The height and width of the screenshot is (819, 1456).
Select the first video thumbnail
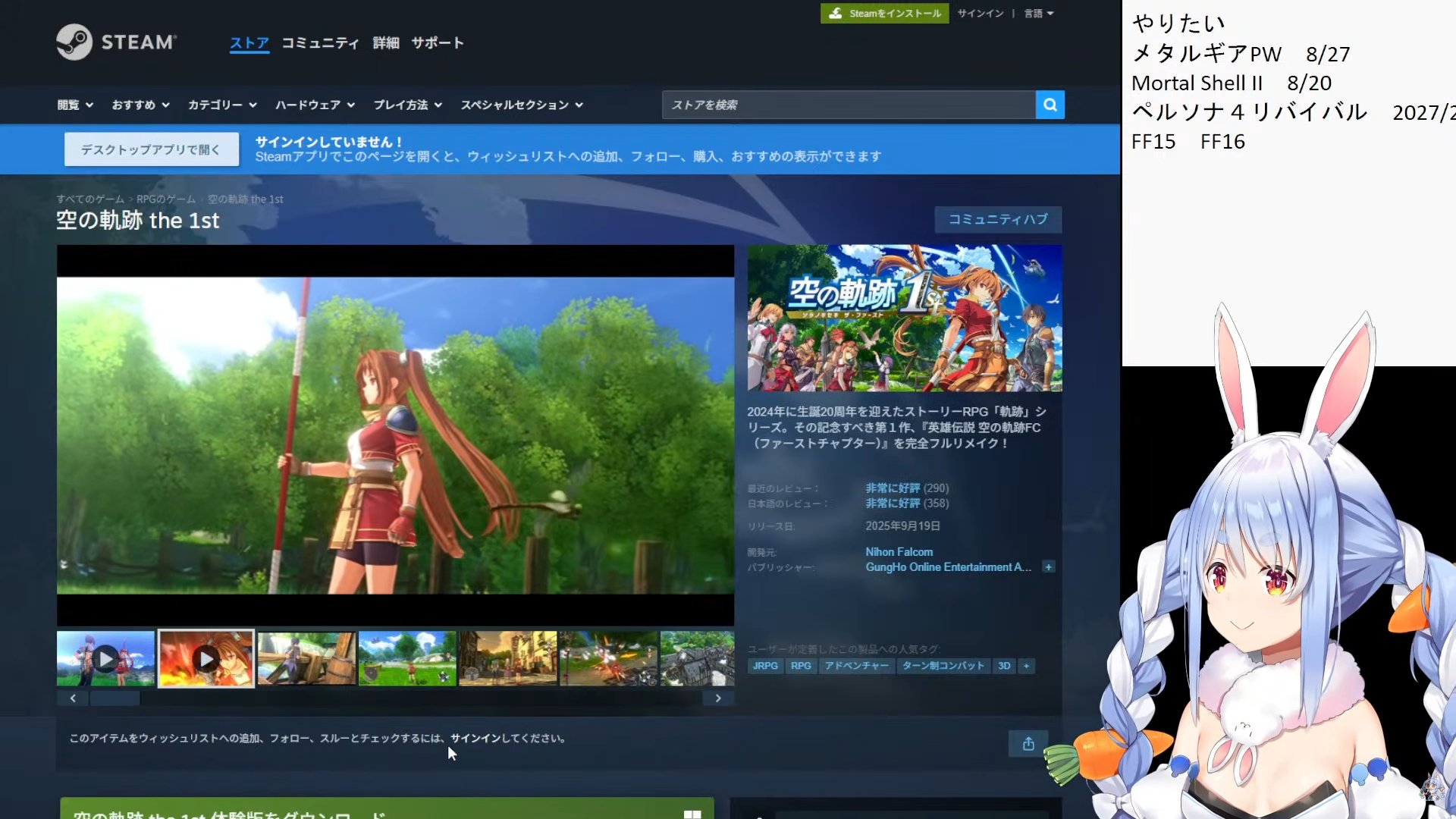coord(105,659)
